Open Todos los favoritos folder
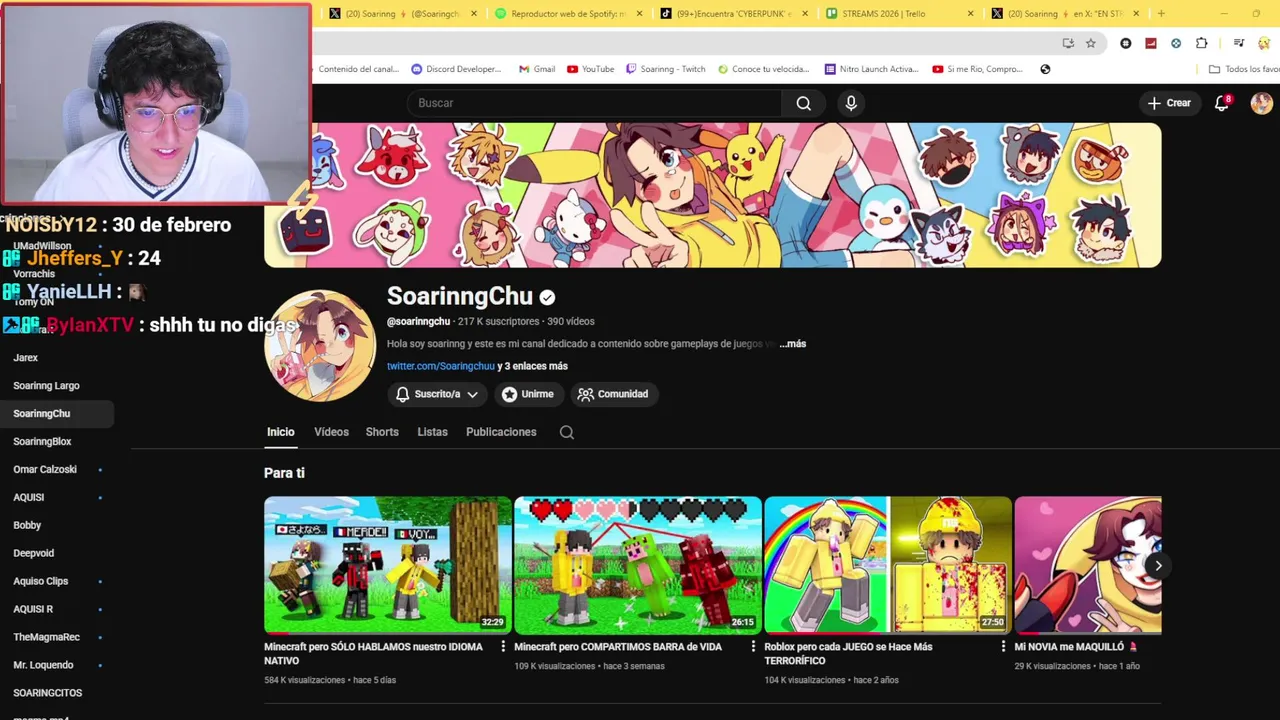 pos(1244,69)
